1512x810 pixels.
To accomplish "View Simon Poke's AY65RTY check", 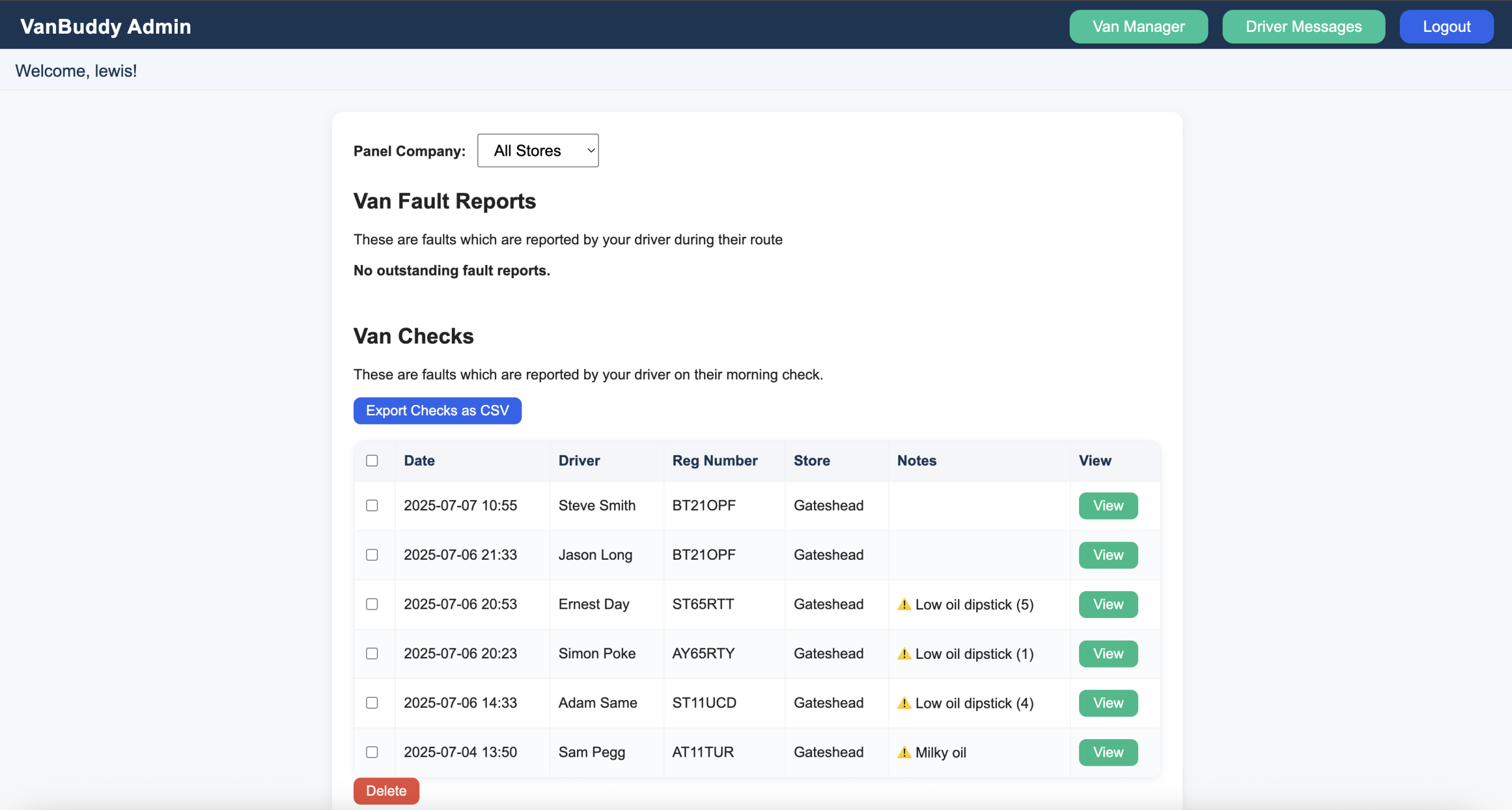I will [1108, 654].
